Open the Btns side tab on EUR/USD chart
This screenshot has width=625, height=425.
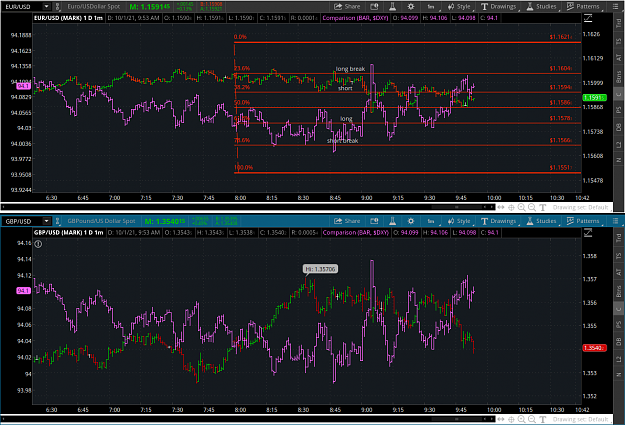pos(619,77)
